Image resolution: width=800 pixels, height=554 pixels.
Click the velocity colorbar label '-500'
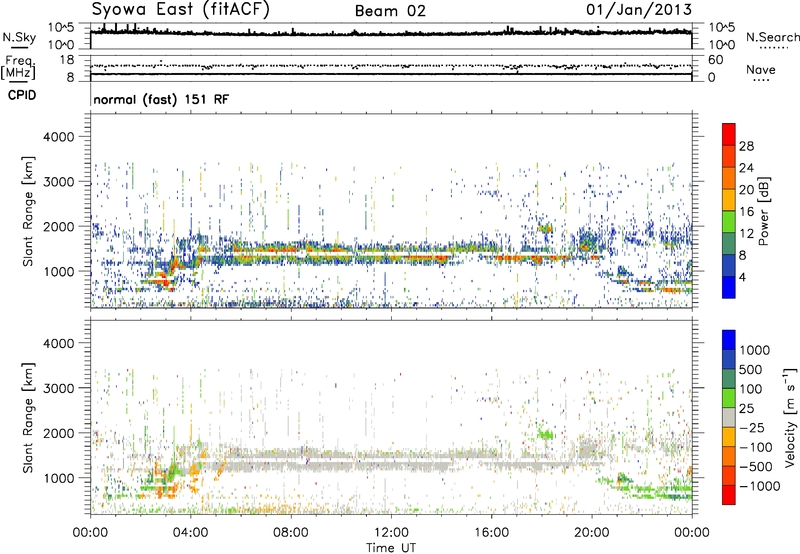tap(756, 467)
